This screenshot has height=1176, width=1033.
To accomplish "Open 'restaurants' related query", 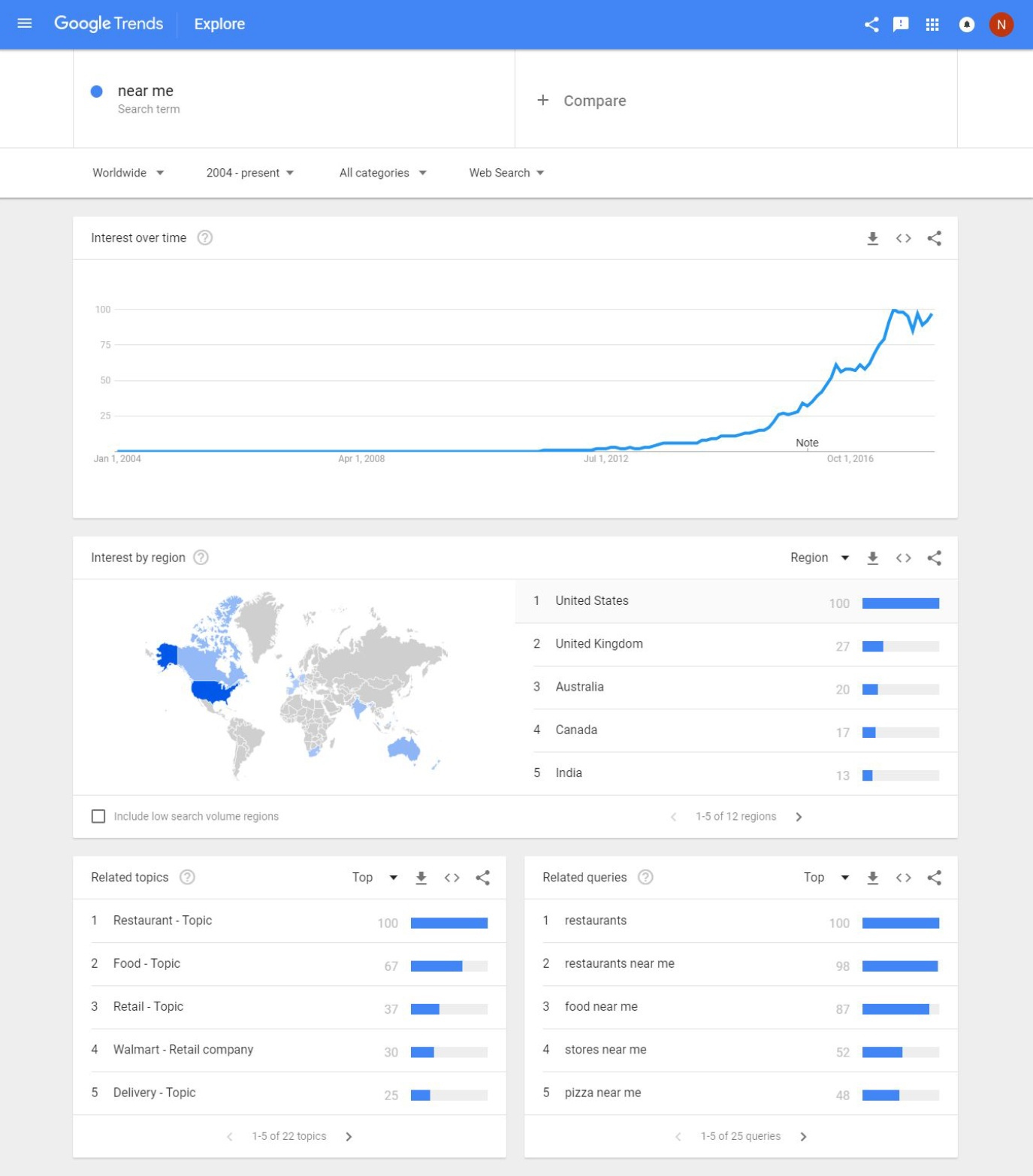I will [x=741, y=921].
